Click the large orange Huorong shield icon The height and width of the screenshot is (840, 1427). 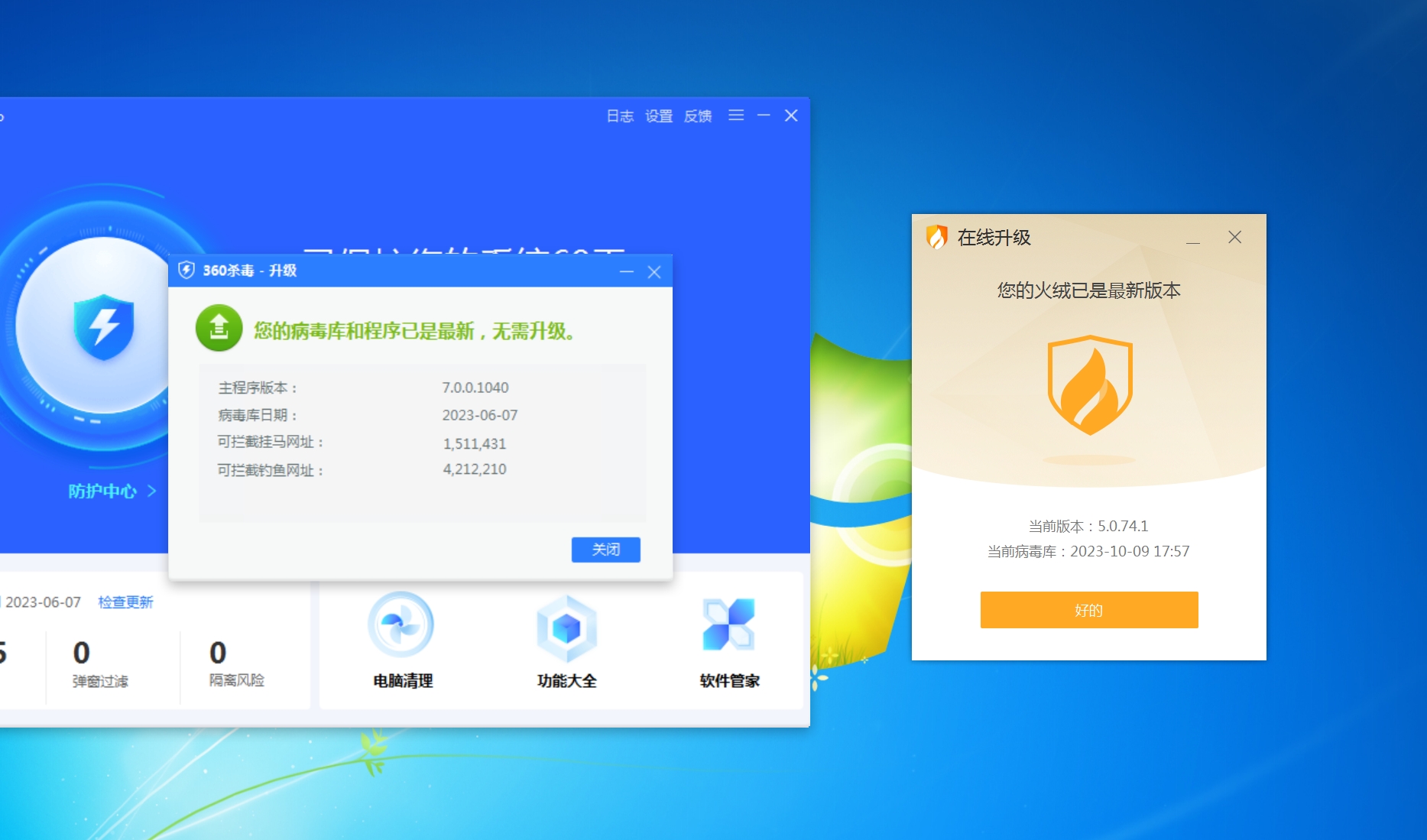tap(1089, 385)
